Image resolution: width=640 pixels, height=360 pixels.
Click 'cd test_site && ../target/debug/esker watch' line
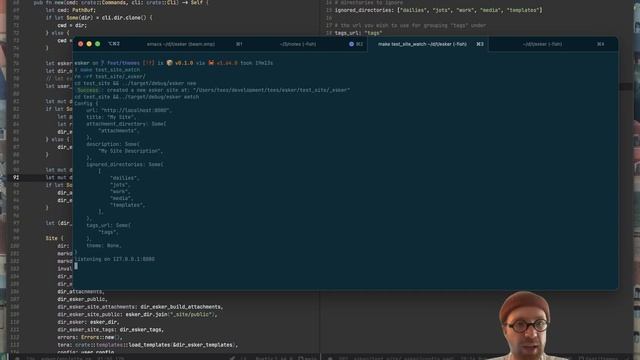[x=137, y=97]
